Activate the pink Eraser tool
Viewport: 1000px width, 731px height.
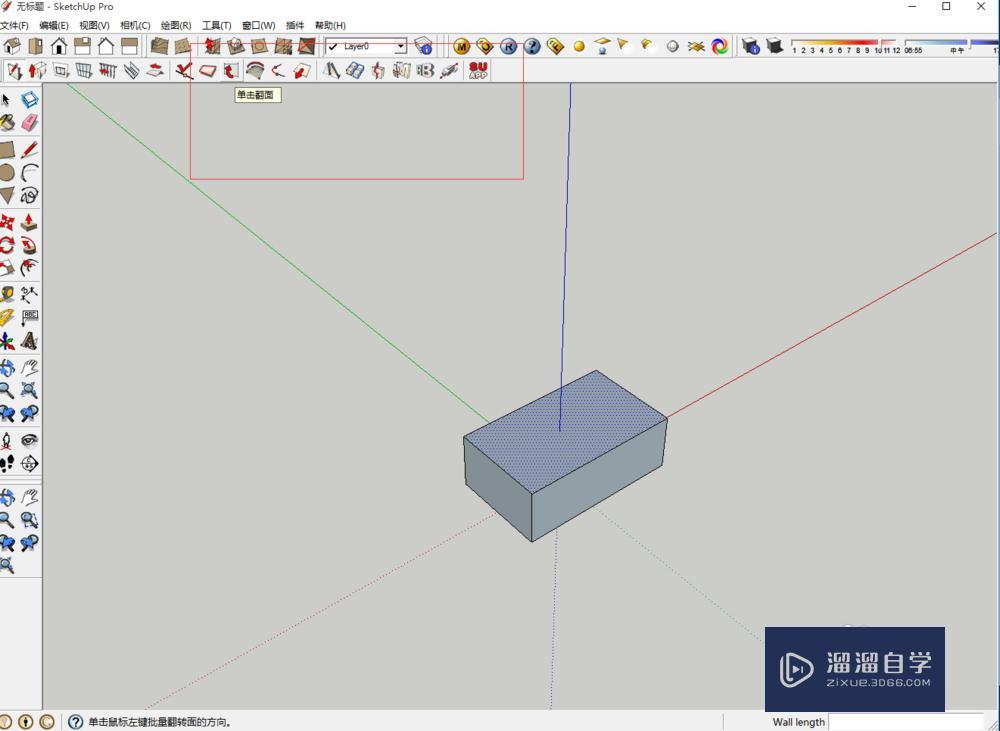[29, 122]
